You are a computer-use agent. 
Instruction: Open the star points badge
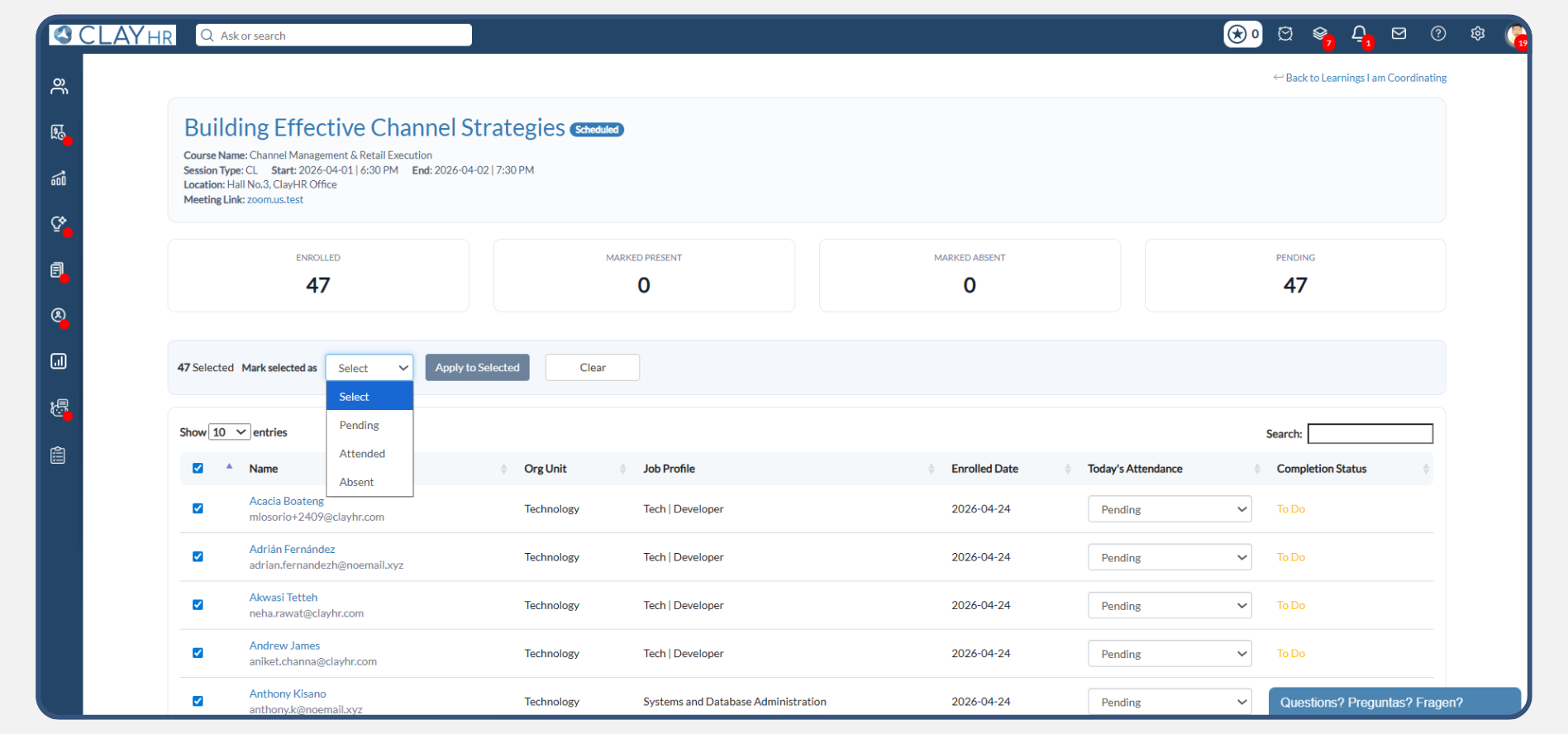tap(1242, 34)
